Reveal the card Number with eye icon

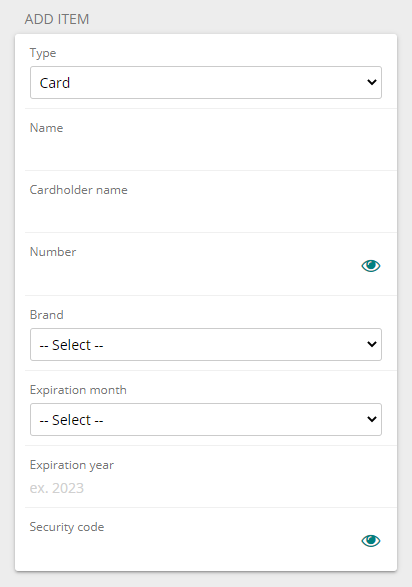pos(370,266)
